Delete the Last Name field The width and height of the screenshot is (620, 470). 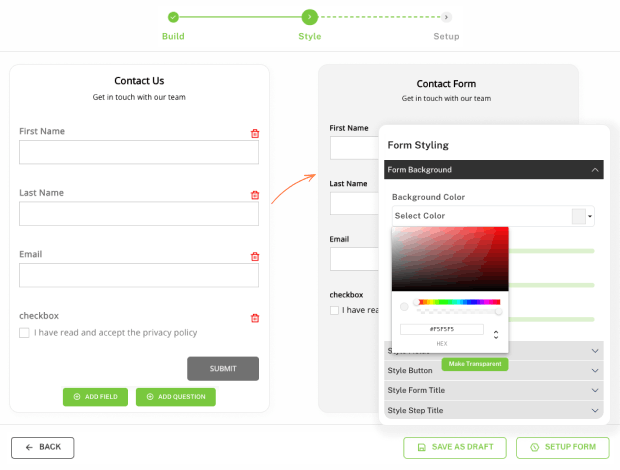[x=255, y=195]
